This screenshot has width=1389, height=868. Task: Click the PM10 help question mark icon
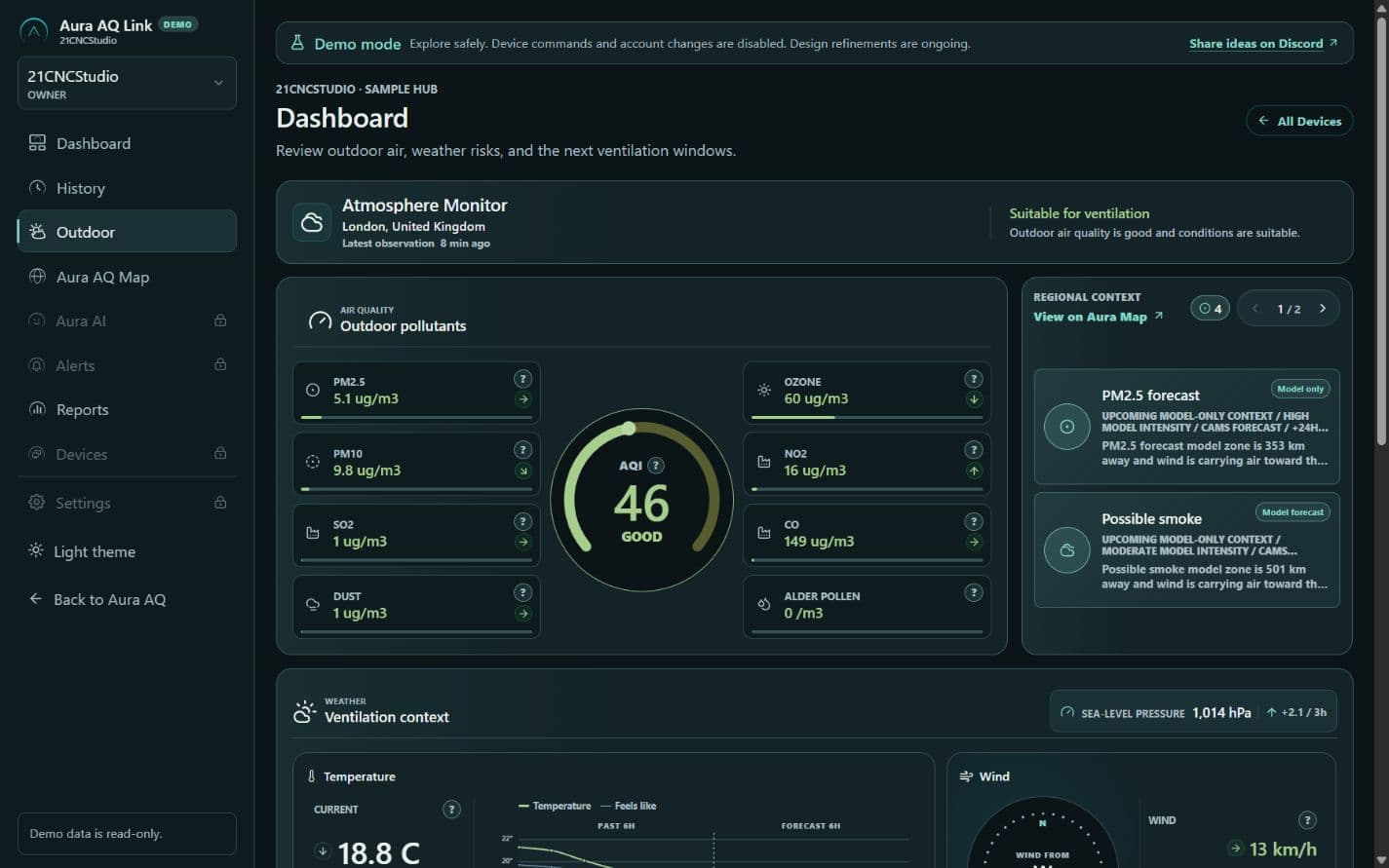click(x=523, y=450)
